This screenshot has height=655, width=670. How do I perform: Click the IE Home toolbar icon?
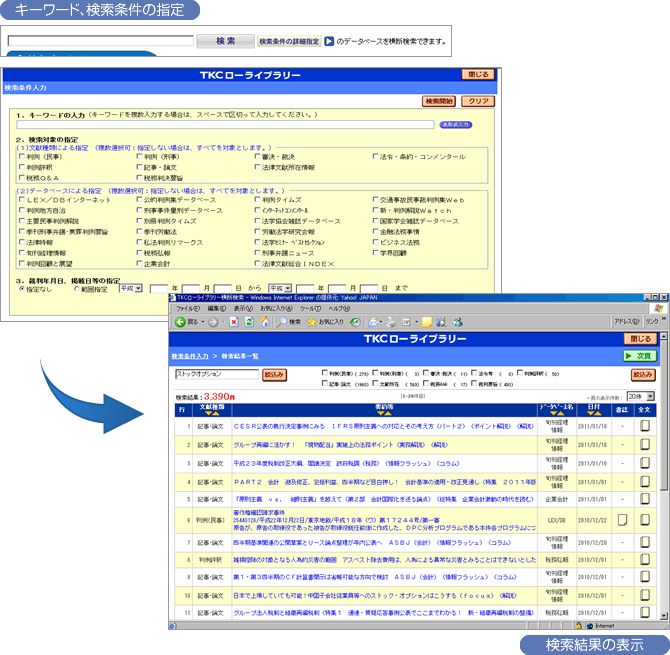tap(263, 322)
